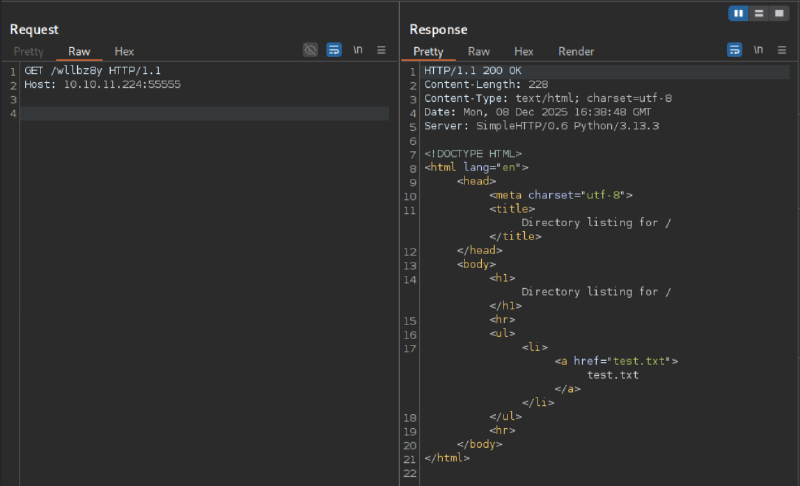Click empty line 4 in request editor
Image resolution: width=800 pixels, height=486 pixels.
(200, 114)
